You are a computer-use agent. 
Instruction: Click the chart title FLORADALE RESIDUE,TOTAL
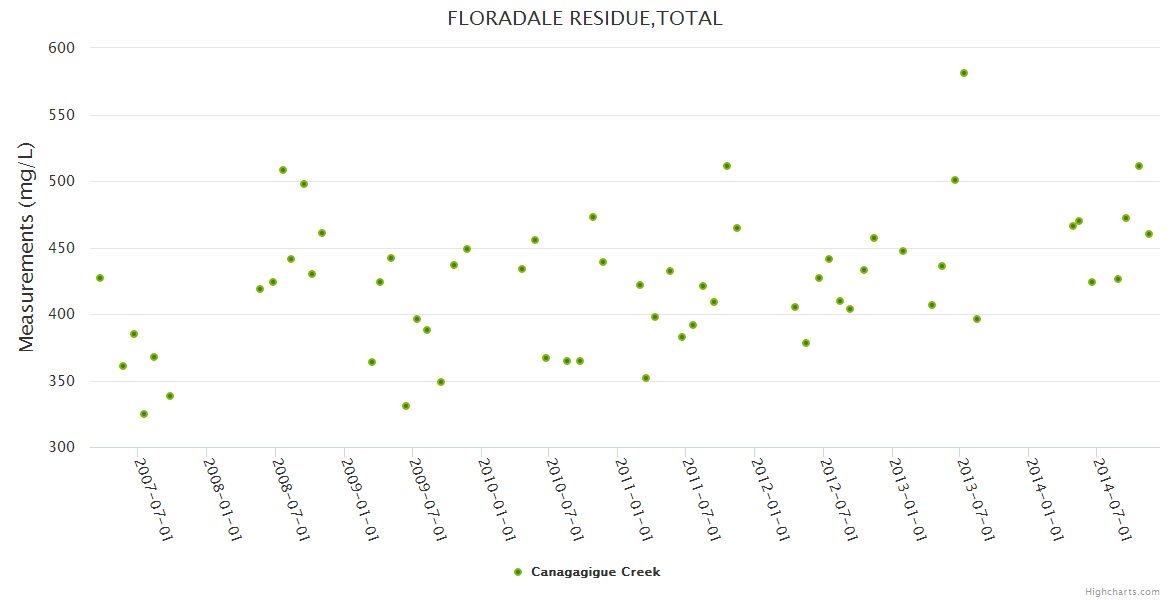[x=585, y=18]
